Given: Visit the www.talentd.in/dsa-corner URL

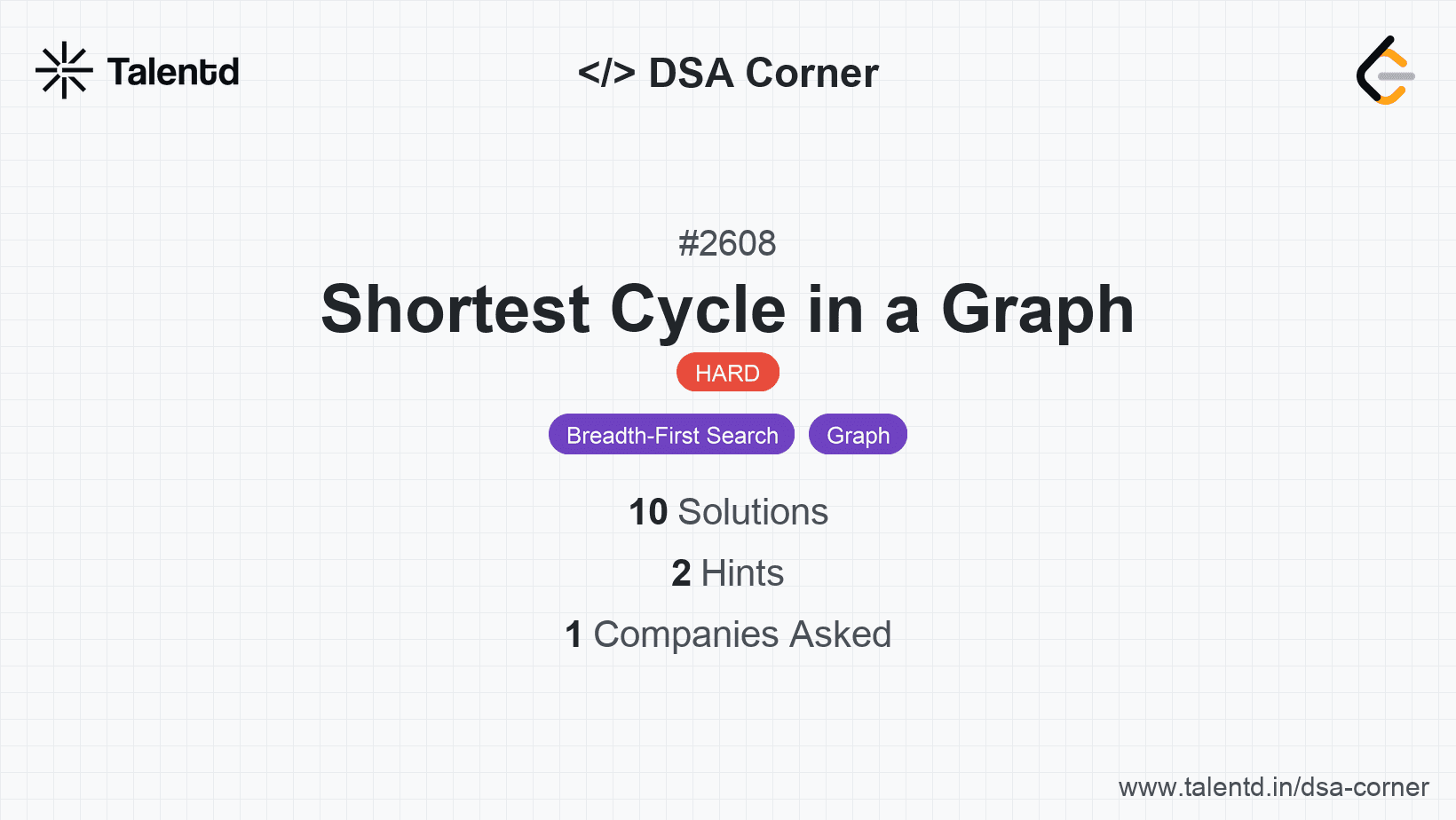Looking at the screenshot, I should 1273,787.
